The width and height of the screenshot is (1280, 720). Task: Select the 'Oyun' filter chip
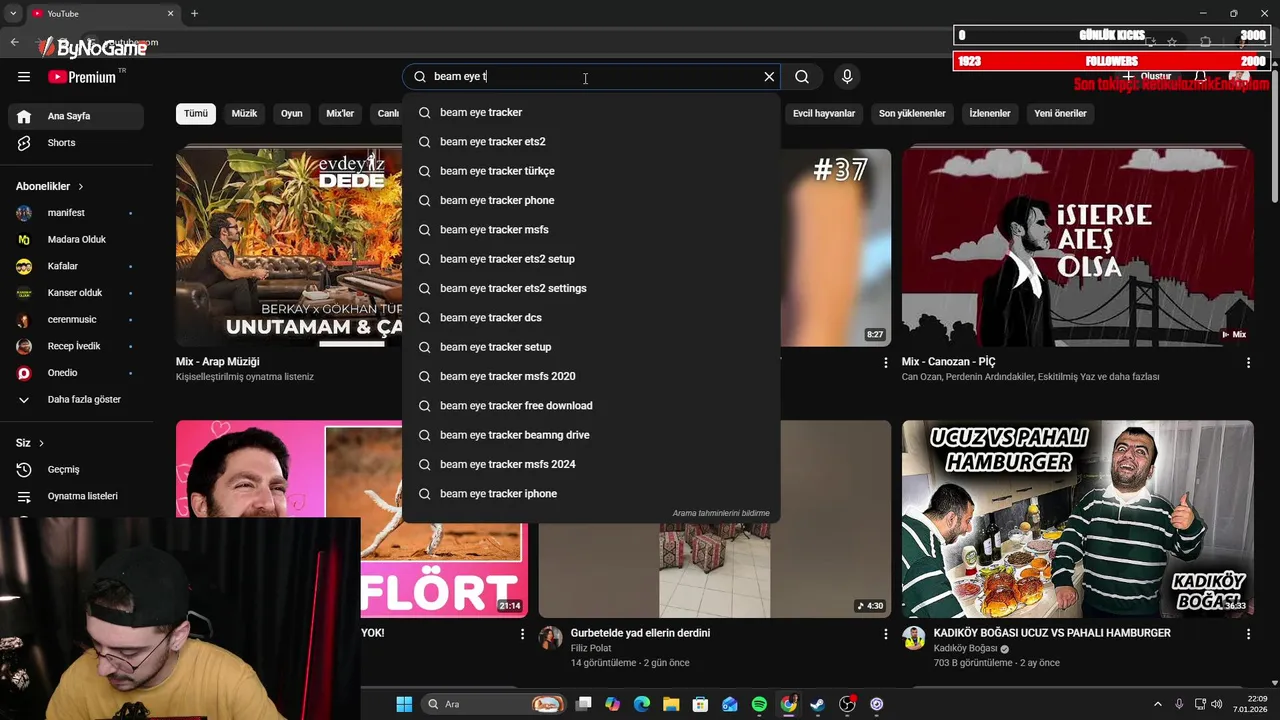click(292, 113)
